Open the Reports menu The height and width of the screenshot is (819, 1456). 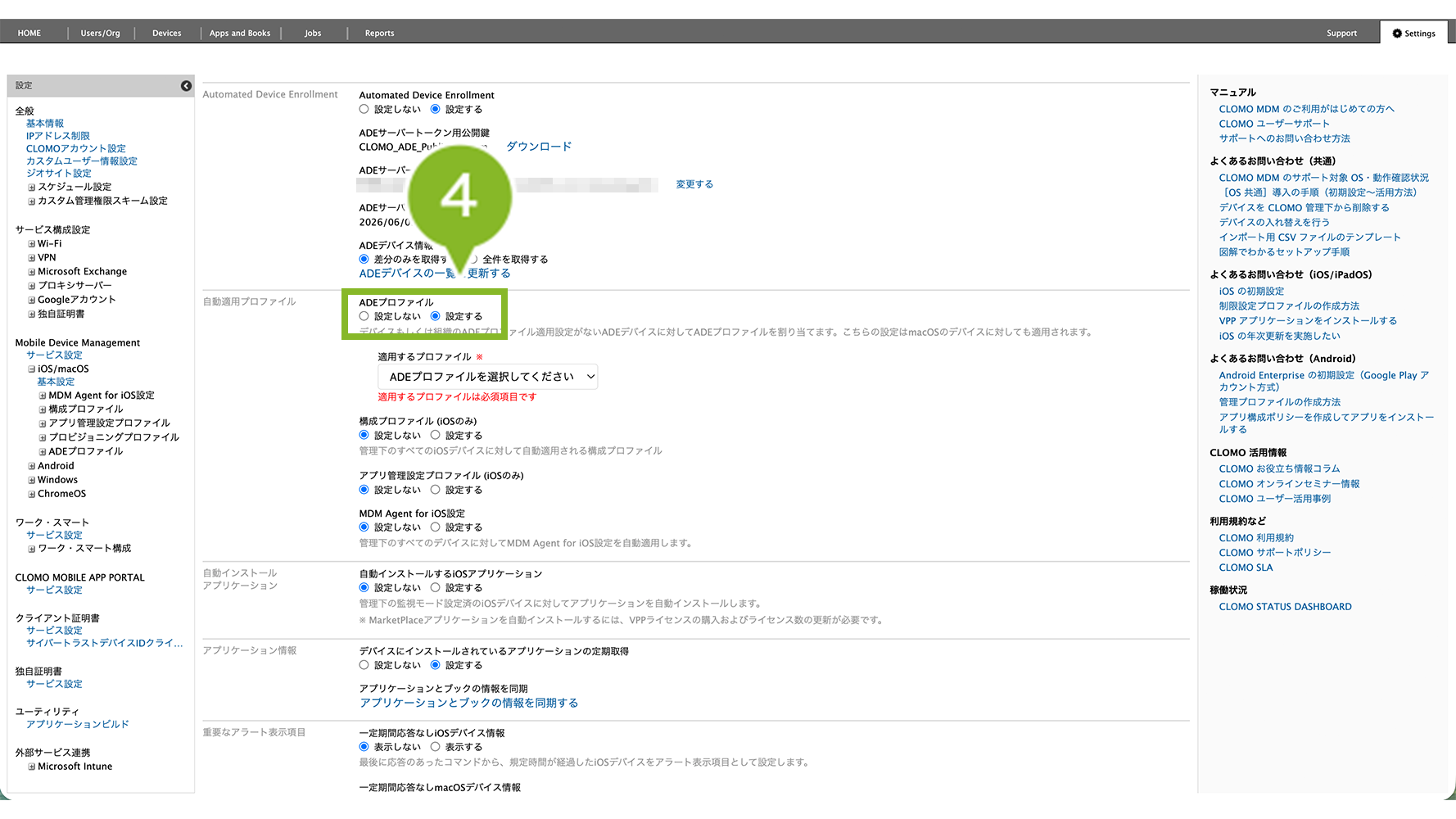pos(379,34)
